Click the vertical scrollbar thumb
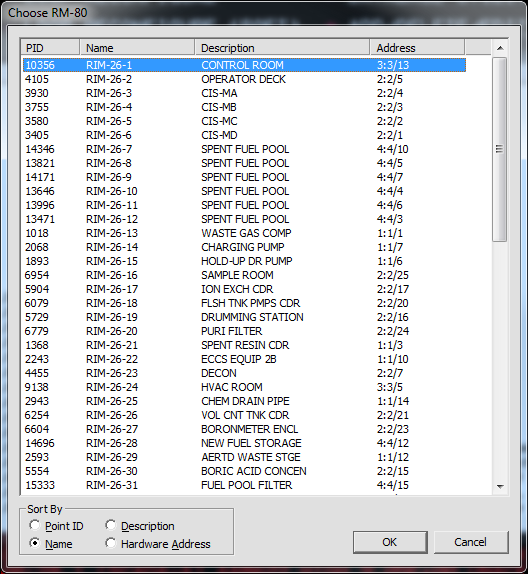 [500, 149]
